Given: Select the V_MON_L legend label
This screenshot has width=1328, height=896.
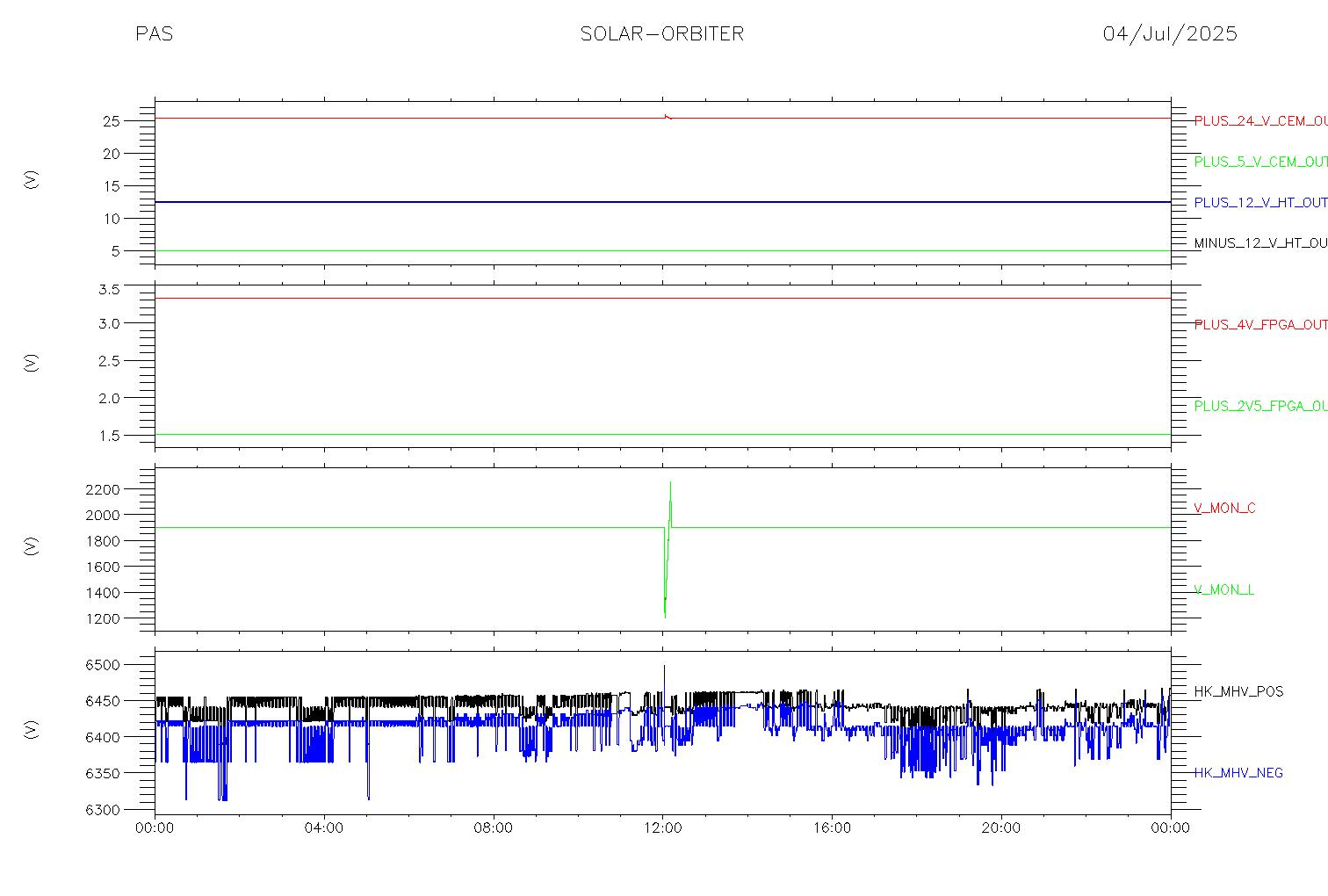Looking at the screenshot, I should (x=1223, y=589).
